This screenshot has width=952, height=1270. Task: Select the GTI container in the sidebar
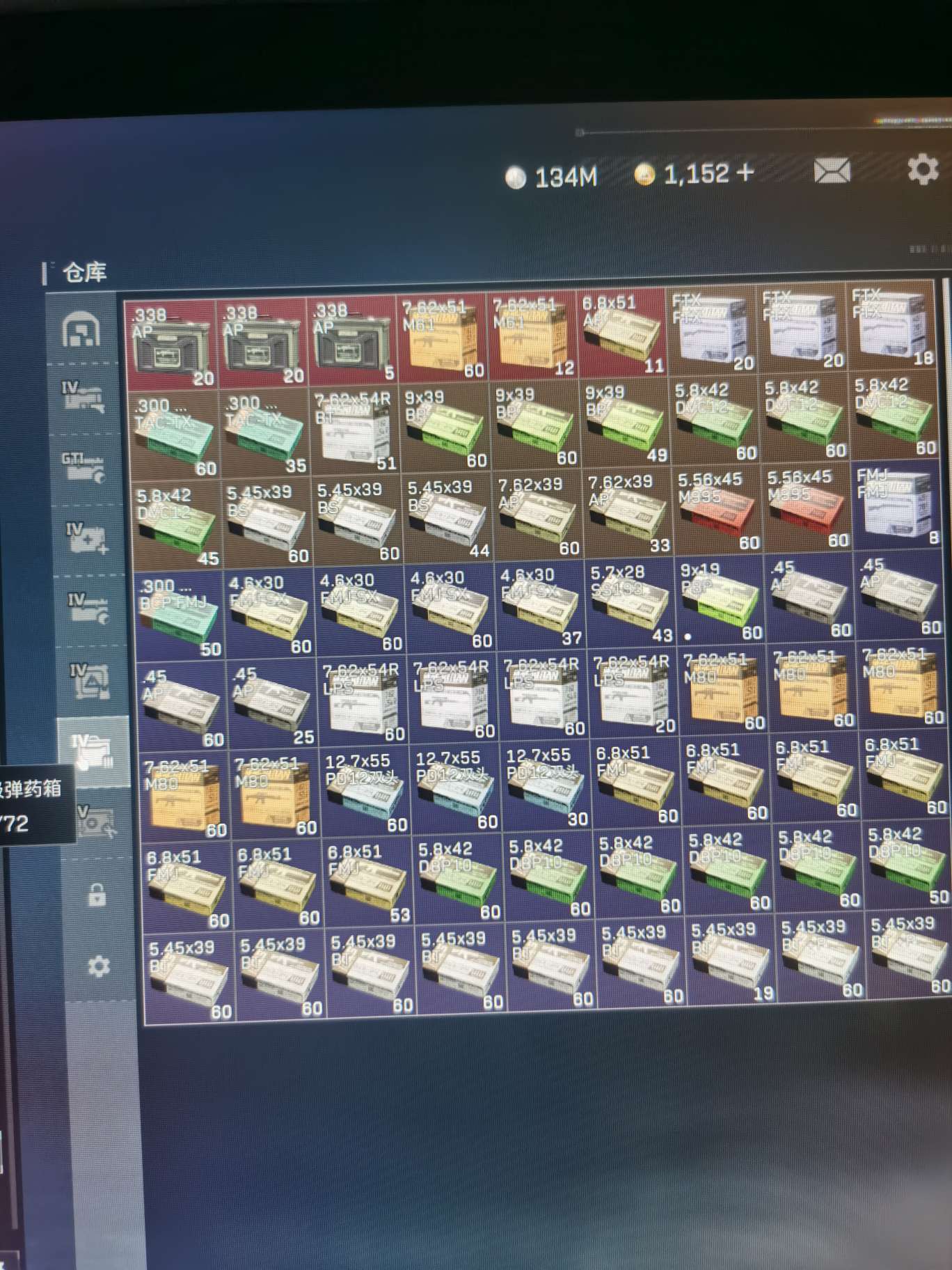tap(84, 467)
